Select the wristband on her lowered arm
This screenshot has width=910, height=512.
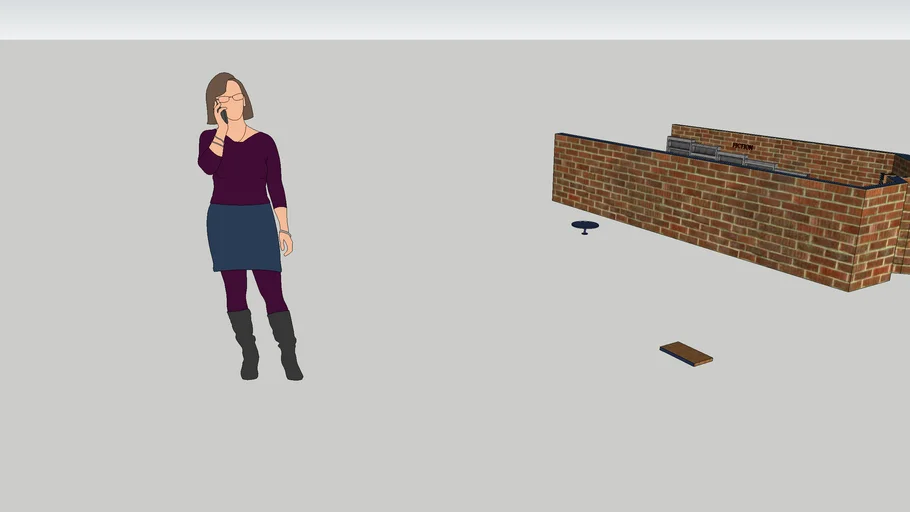[x=284, y=232]
